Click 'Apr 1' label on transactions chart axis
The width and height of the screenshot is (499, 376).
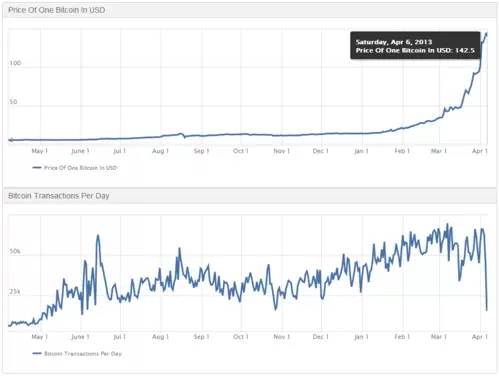tap(480, 337)
